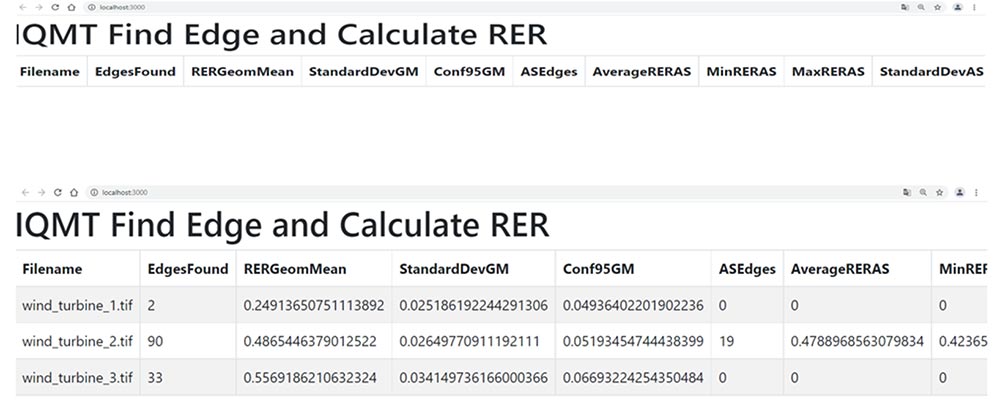1000x404 pixels.
Task: Go back using the lower browser's back arrow
Action: click(x=23, y=191)
